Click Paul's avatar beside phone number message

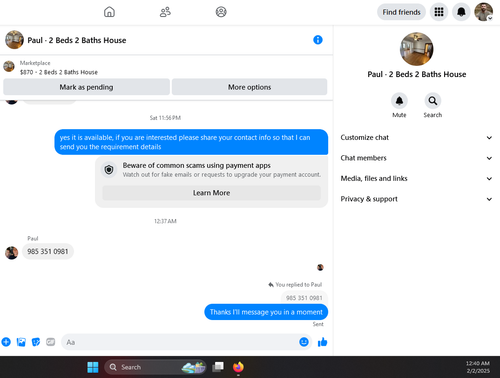coord(11,253)
